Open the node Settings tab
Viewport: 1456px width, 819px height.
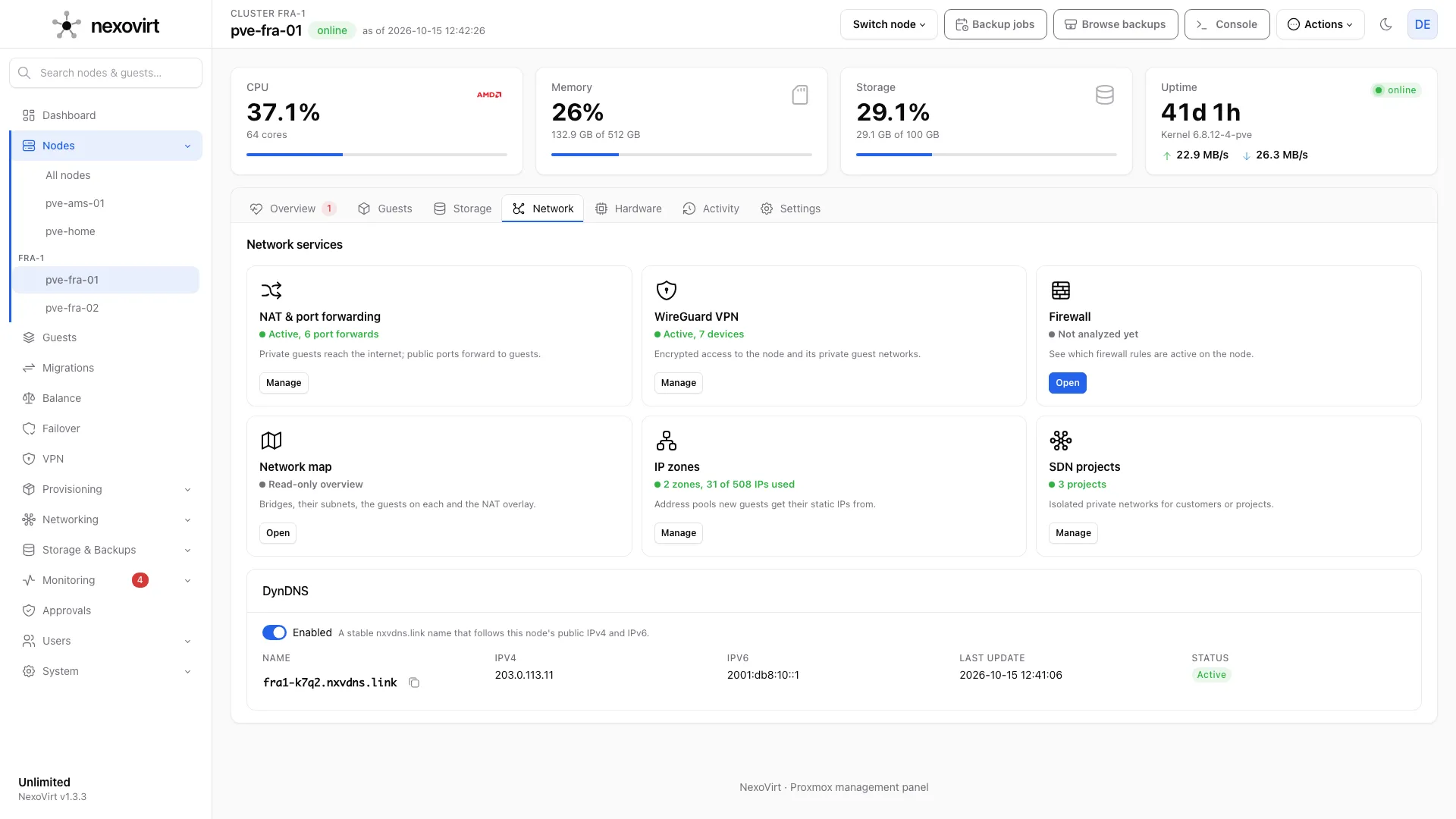(x=790, y=209)
